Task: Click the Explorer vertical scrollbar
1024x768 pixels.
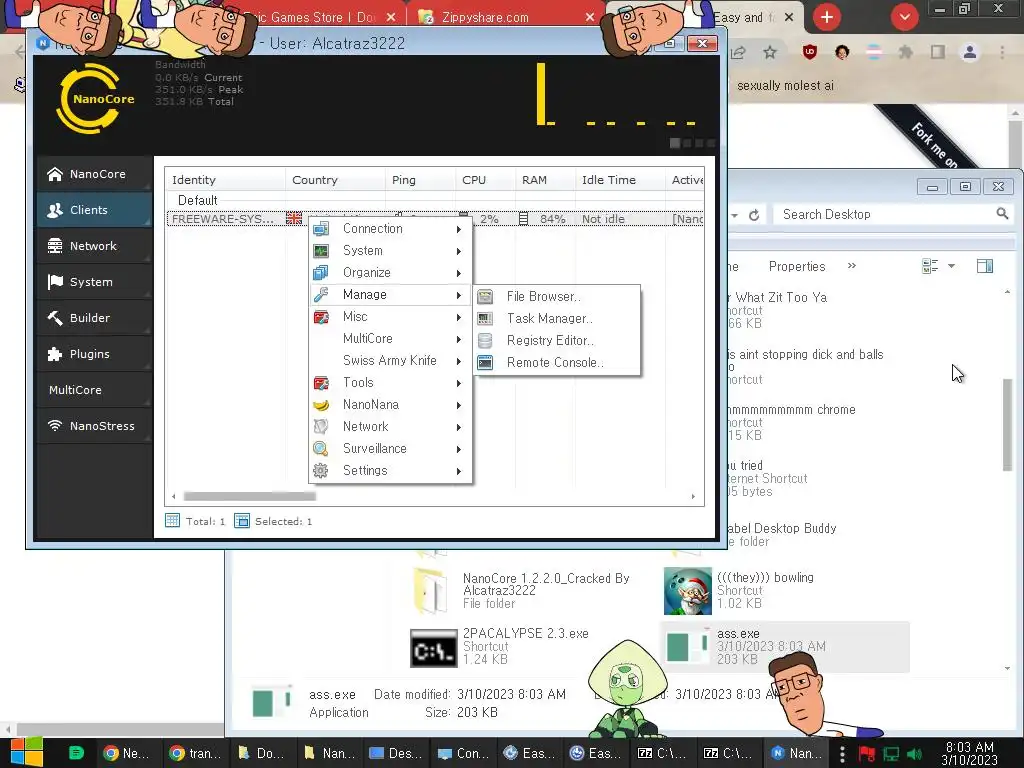Action: tap(1007, 424)
